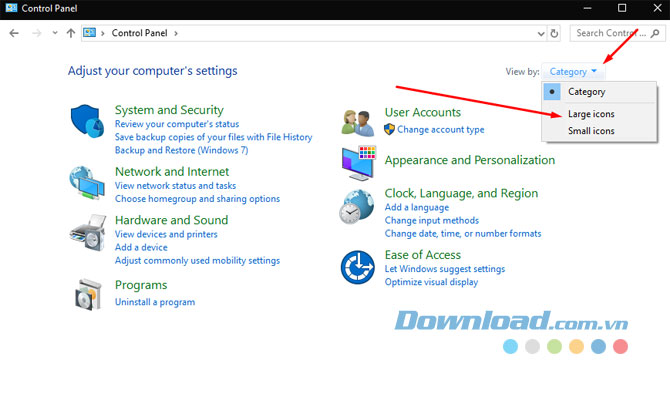Screen dimensions: 670x400
Task: Click the Control Panel title bar icon
Action: tap(12, 8)
